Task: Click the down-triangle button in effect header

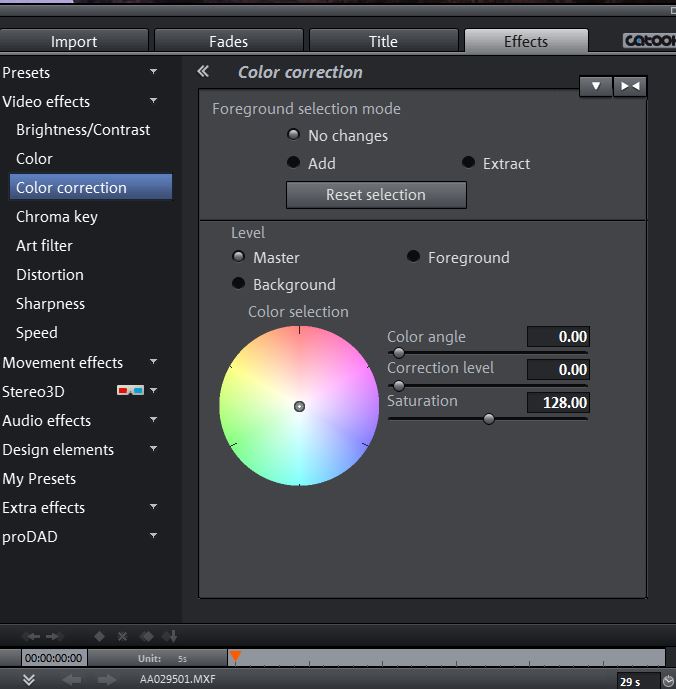Action: [x=596, y=86]
